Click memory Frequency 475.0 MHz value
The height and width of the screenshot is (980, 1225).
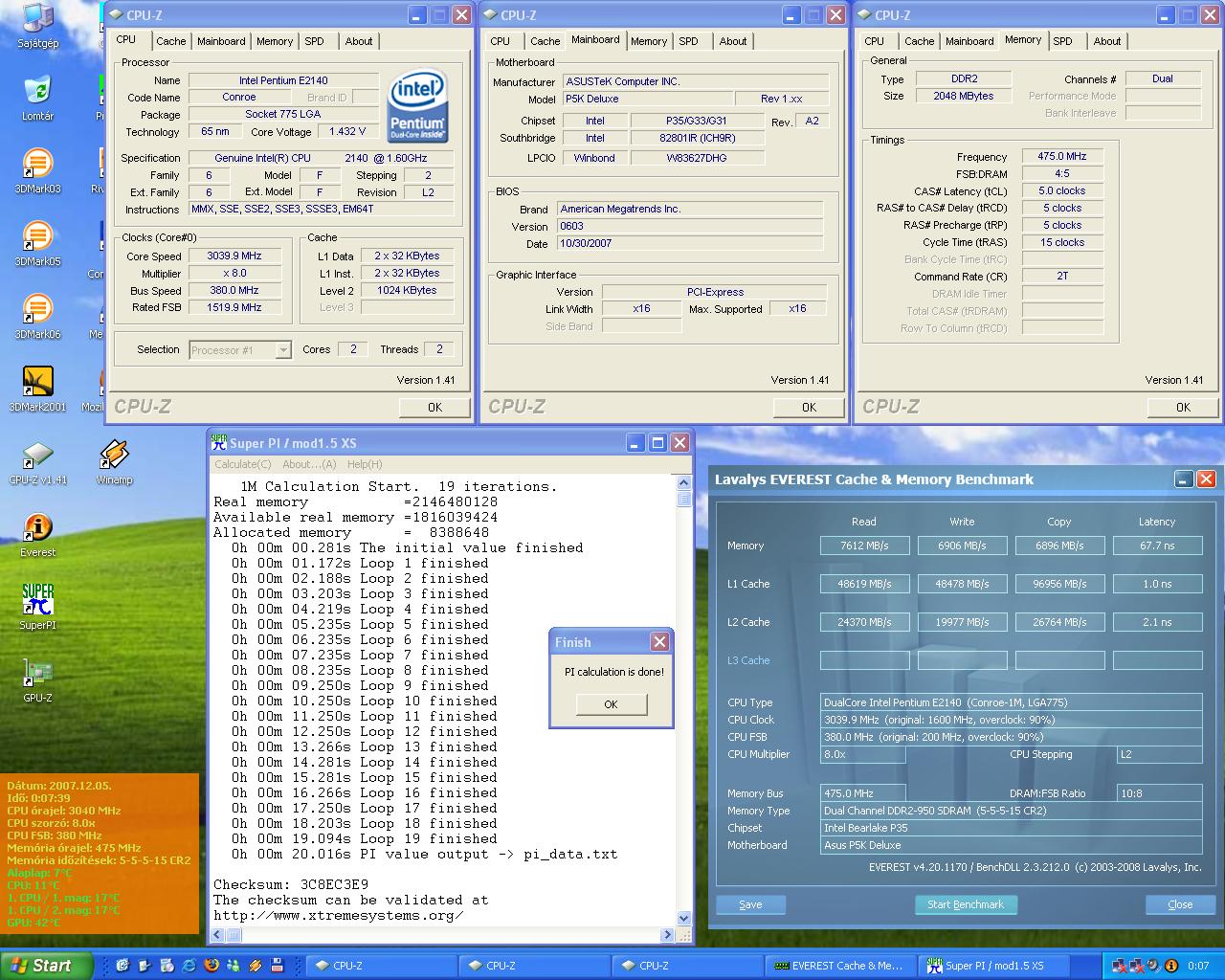point(1062,156)
